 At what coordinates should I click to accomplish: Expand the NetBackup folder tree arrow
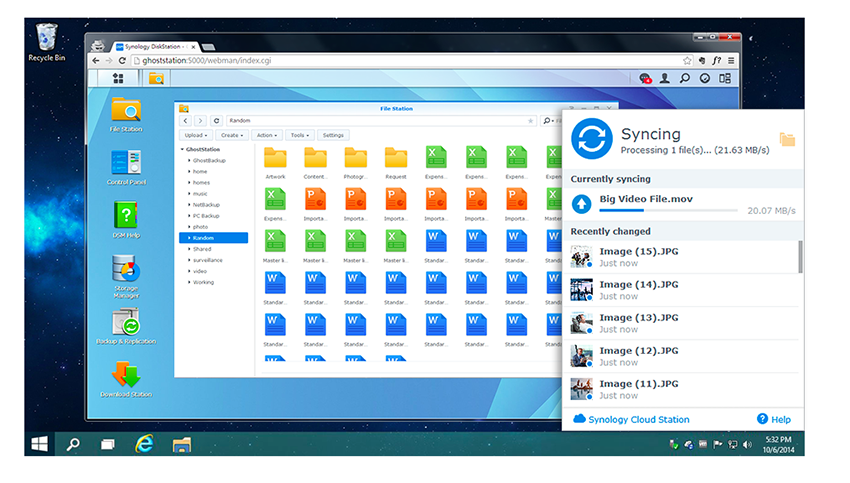pos(189,205)
